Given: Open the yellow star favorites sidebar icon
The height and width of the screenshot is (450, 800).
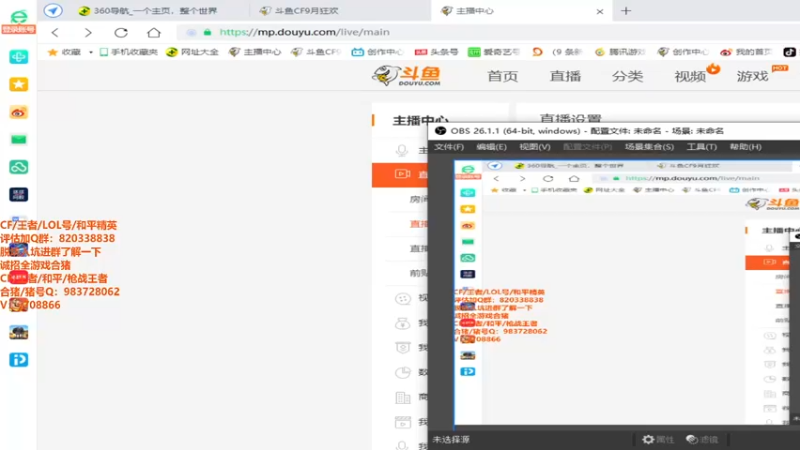Looking at the screenshot, I should click(18, 84).
